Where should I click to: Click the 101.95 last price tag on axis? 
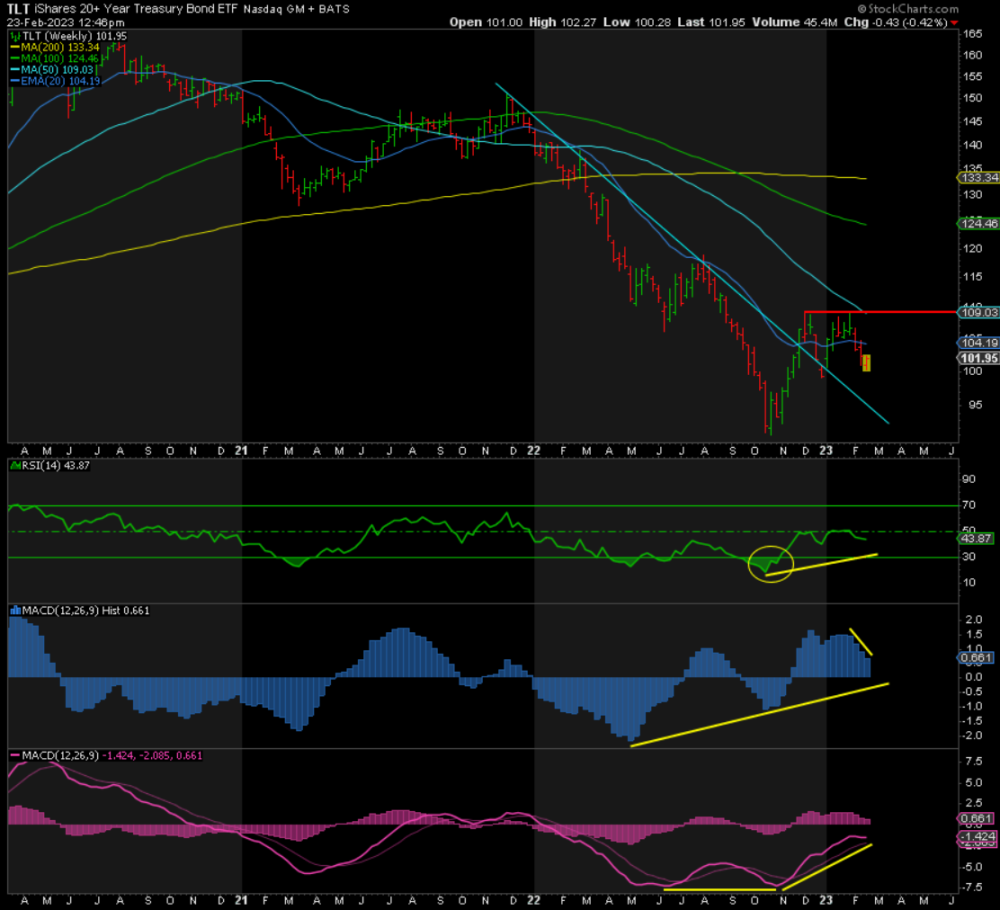click(979, 358)
